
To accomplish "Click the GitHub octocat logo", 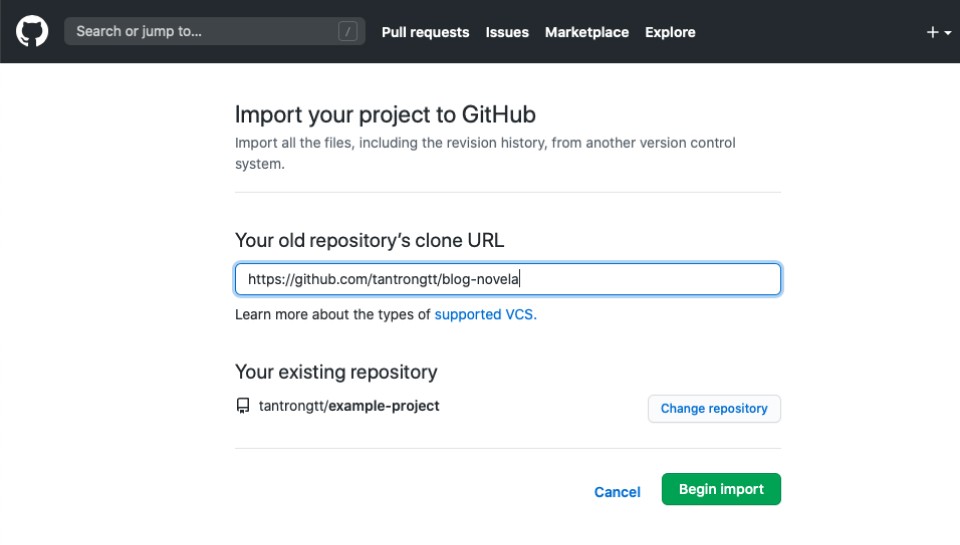I will click(32, 31).
